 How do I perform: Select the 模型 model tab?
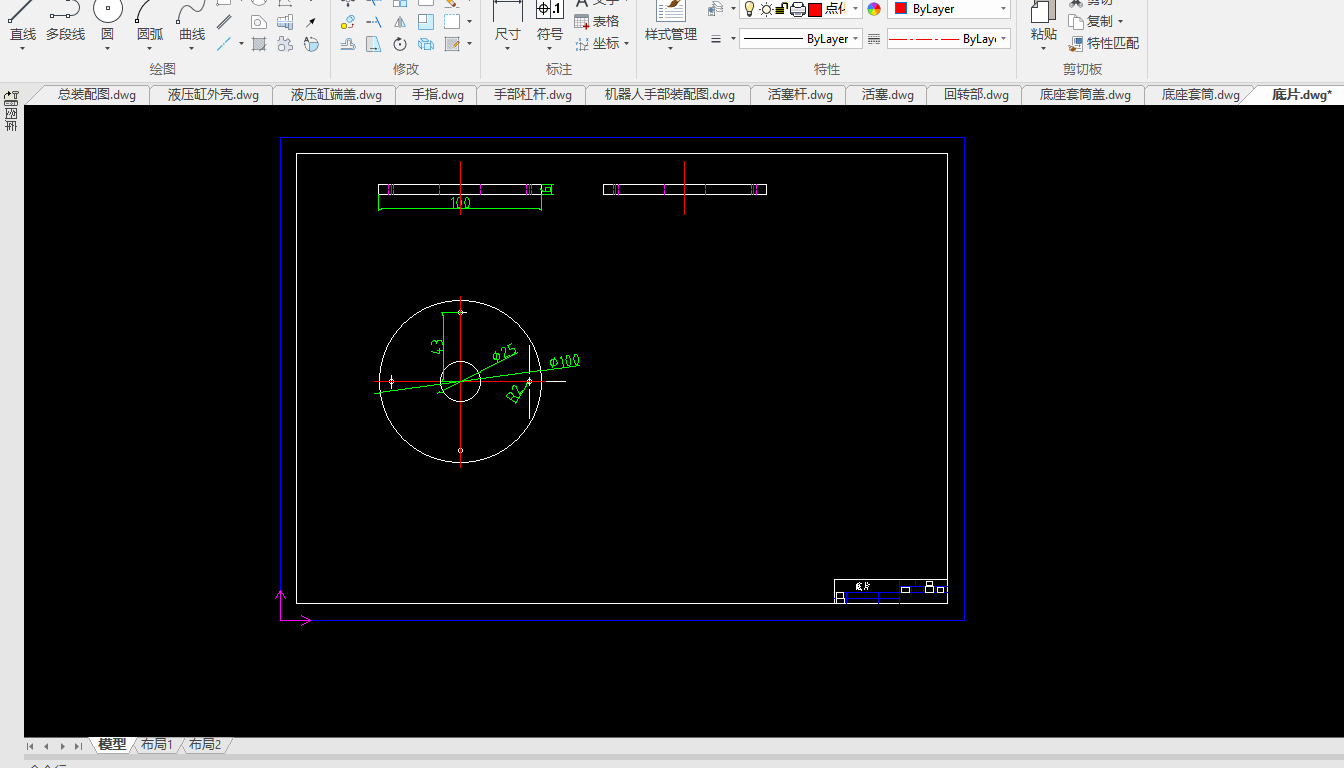pyautogui.click(x=112, y=745)
